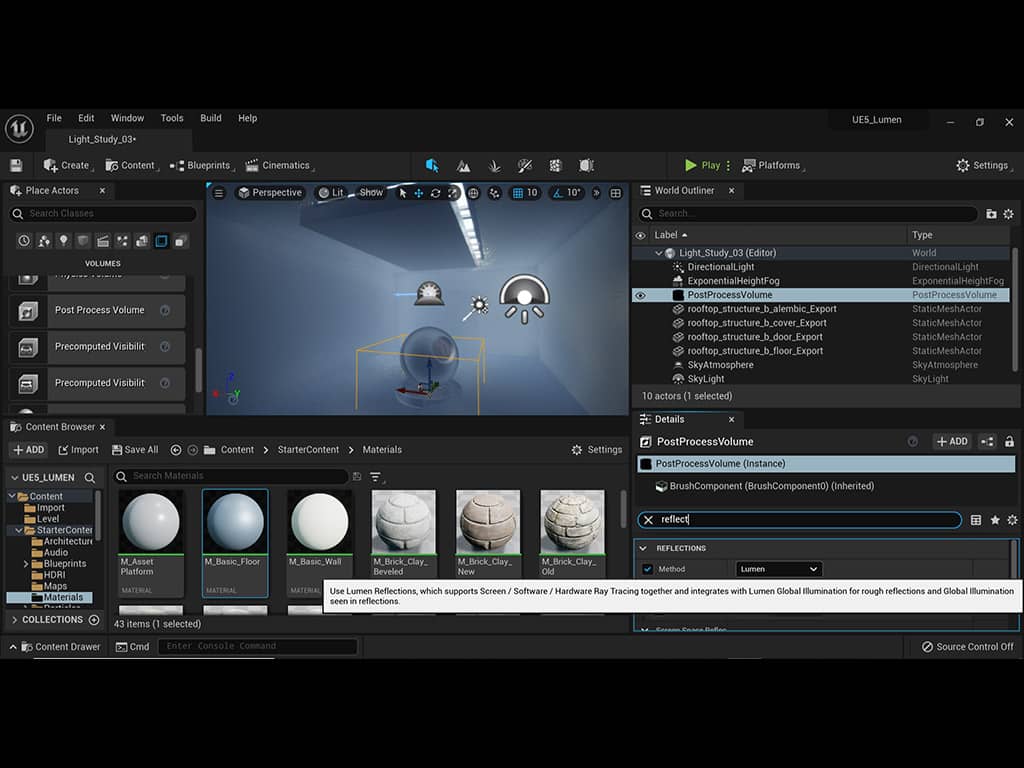Open the Fracture mode icon

tap(555, 165)
